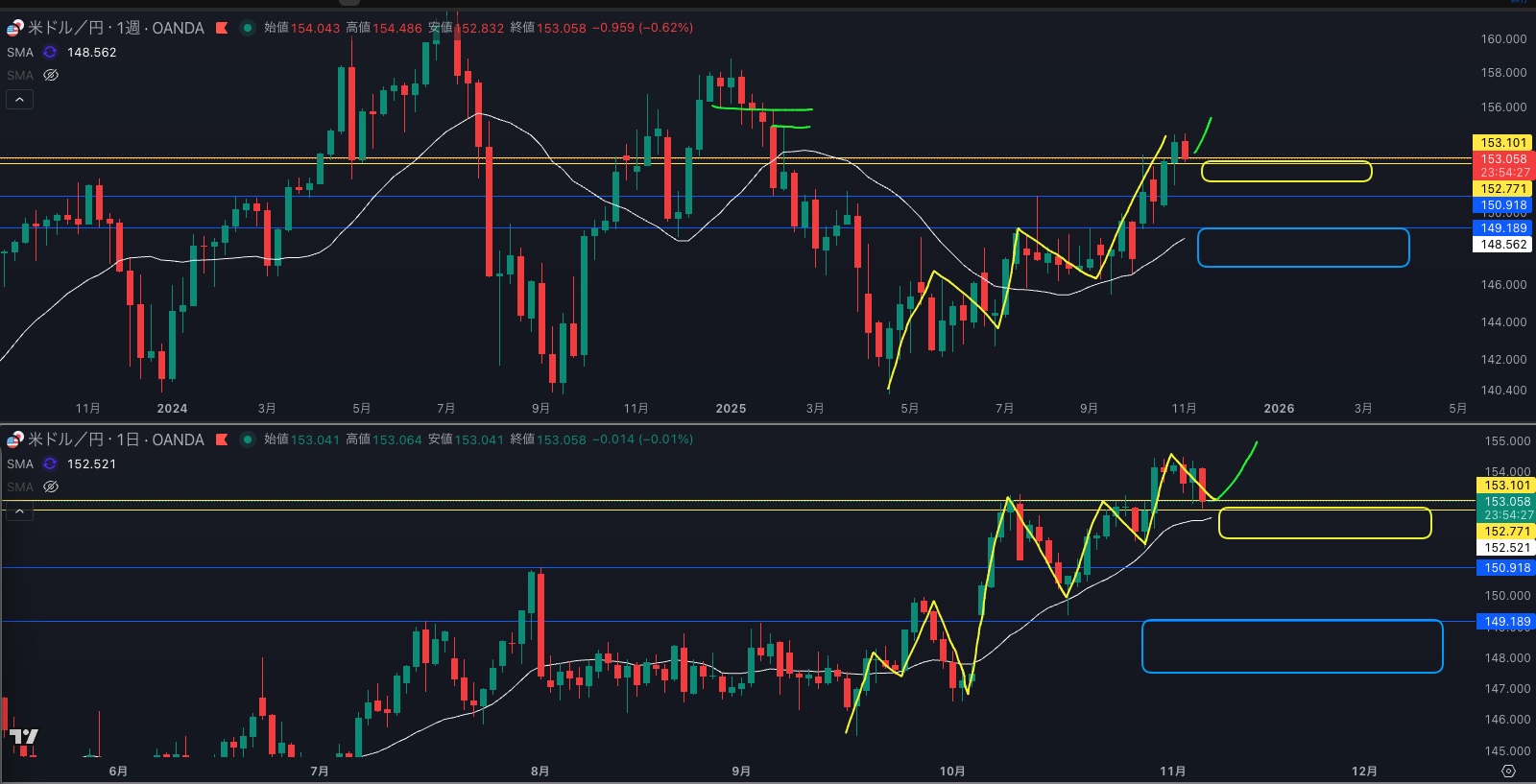Show the hidden SMA on daily chart
1536x784 pixels.
point(51,487)
